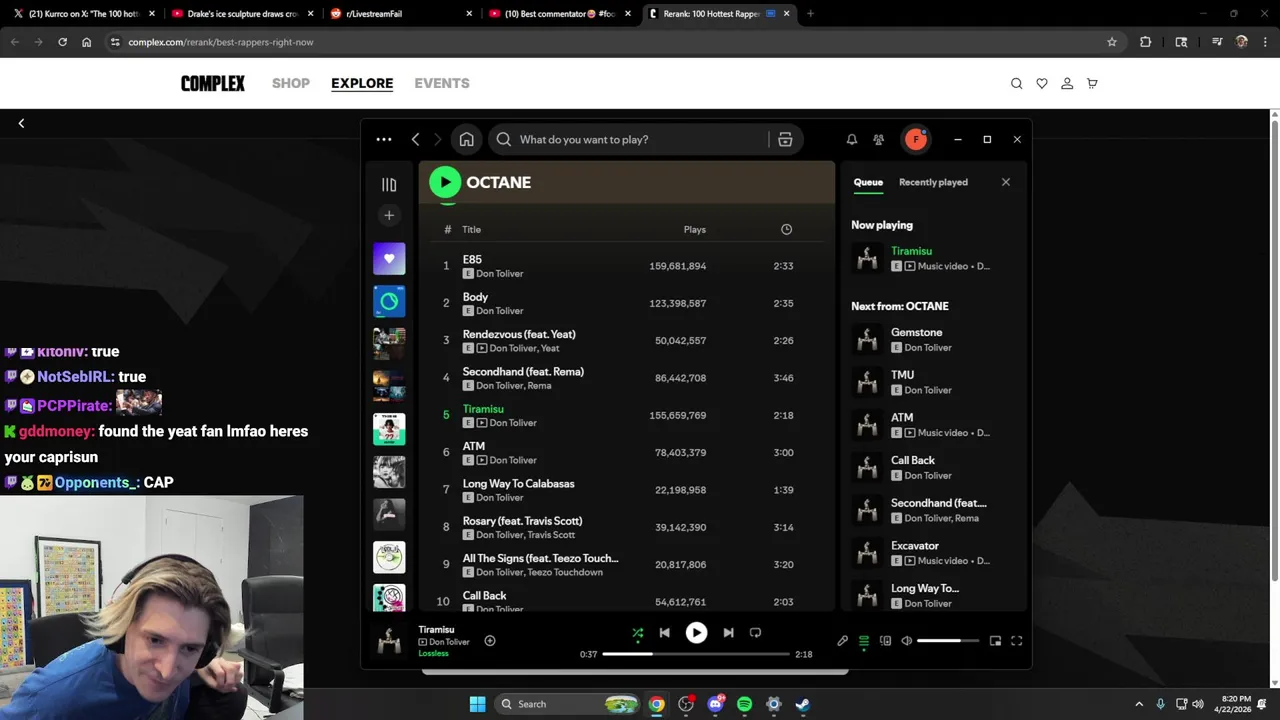This screenshot has height=720, width=1280.
Task: Toggle repeat mode
Action: click(x=755, y=633)
